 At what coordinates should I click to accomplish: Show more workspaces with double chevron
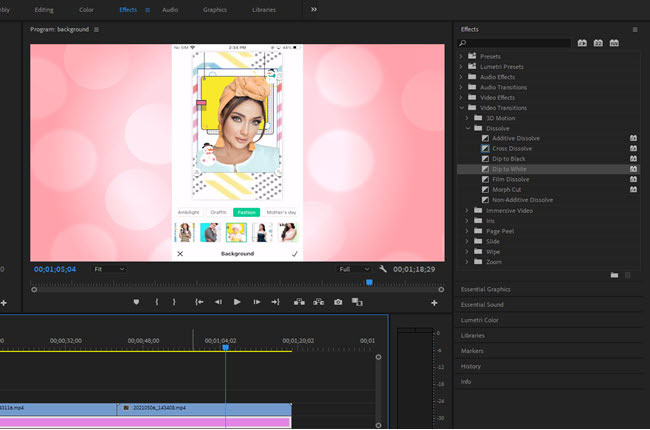314,9
